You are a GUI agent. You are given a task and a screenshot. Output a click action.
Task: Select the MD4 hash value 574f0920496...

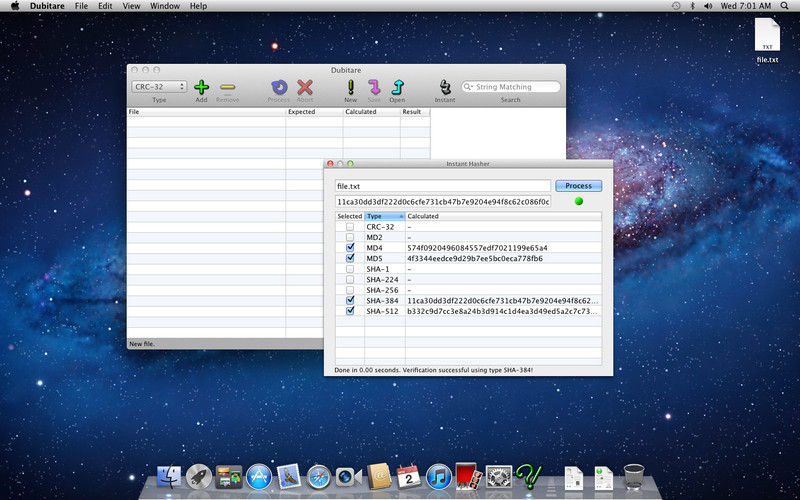pyautogui.click(x=477, y=248)
